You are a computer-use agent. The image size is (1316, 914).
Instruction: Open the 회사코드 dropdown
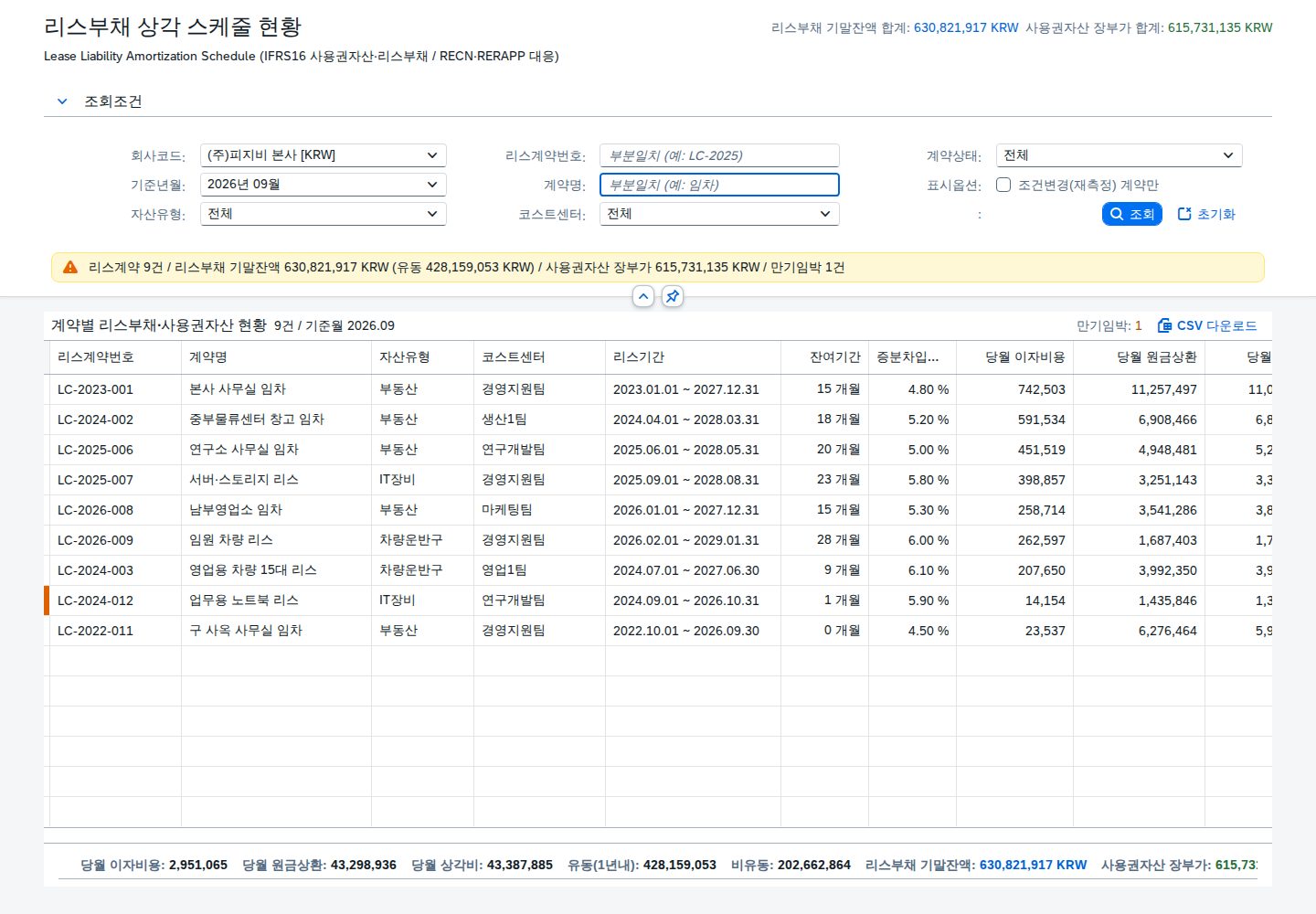pos(323,155)
